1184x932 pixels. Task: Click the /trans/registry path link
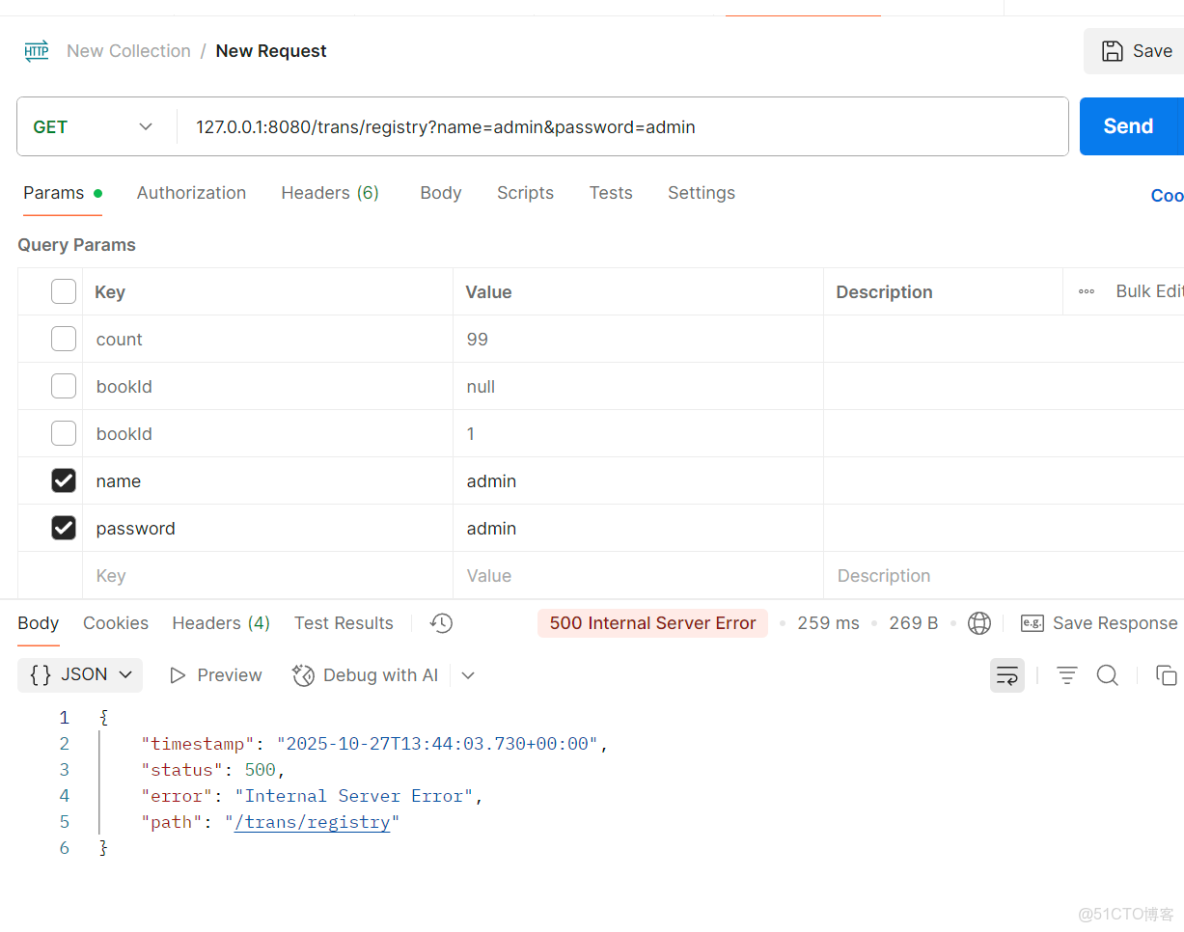coord(312,822)
